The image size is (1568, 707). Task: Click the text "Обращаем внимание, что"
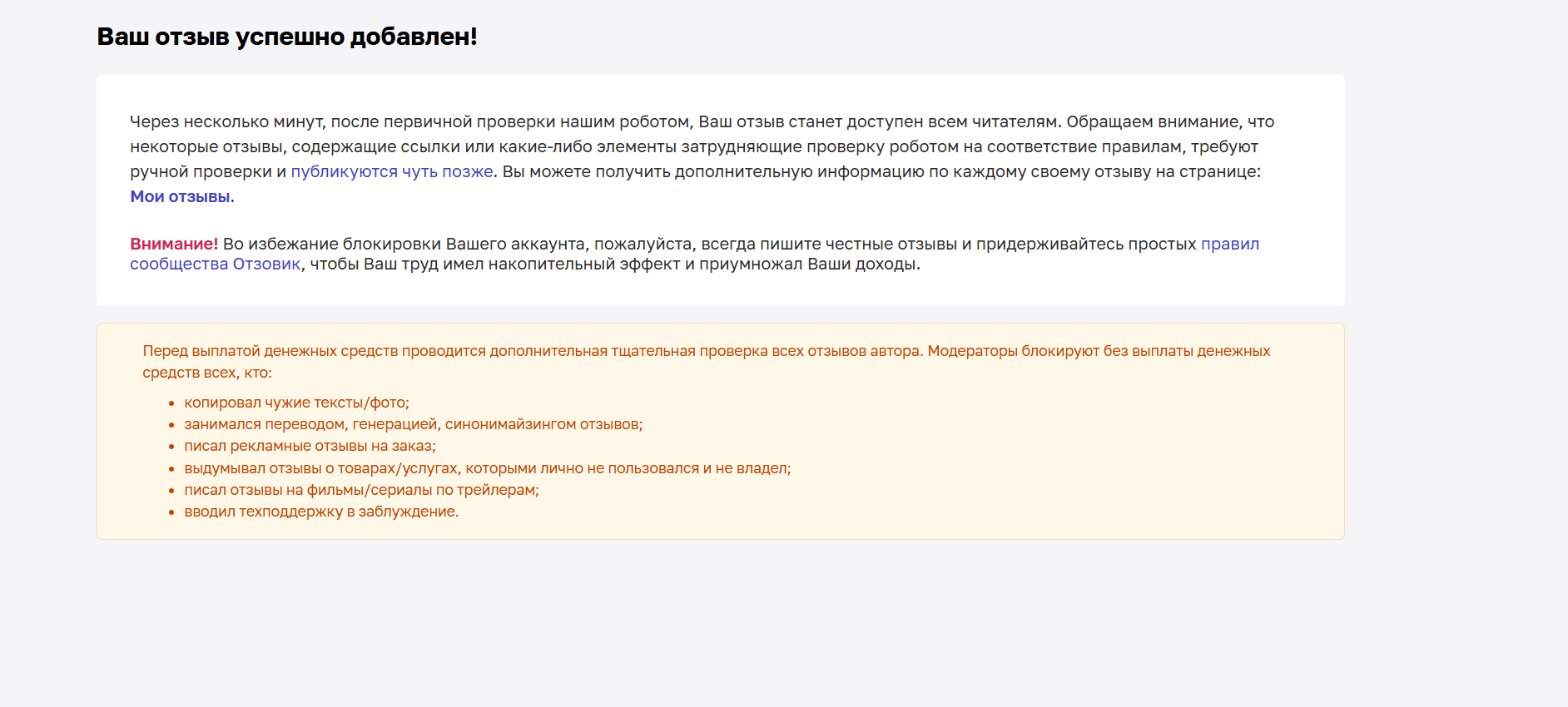click(x=1169, y=122)
